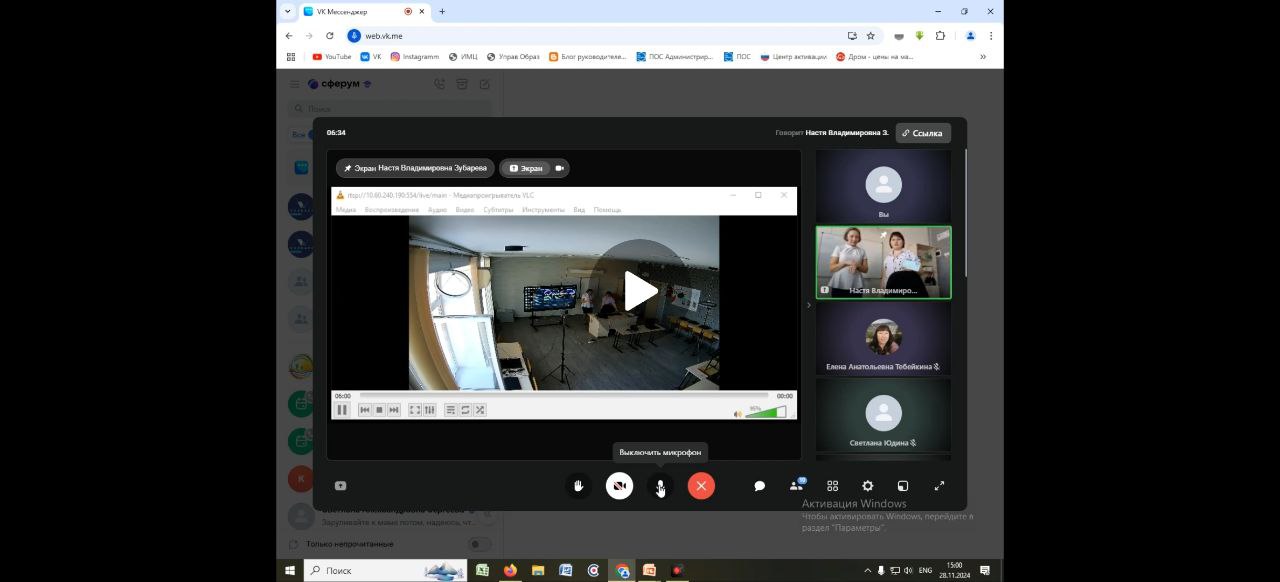1280x582 pixels.
Task: Open a new Chrome tab
Action: pyautogui.click(x=442, y=11)
